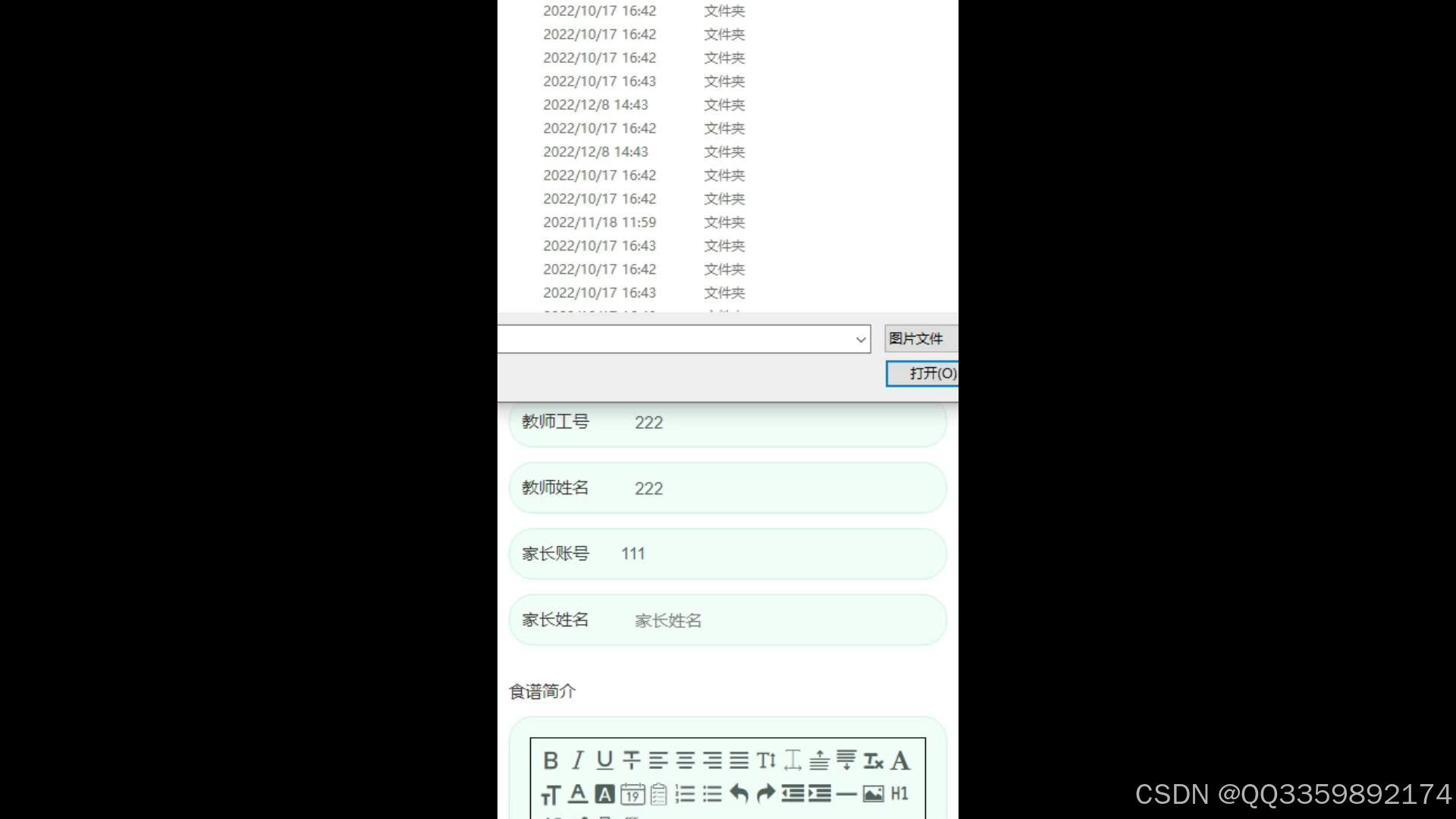
Task: Insert a horizontal divider line
Action: click(846, 794)
